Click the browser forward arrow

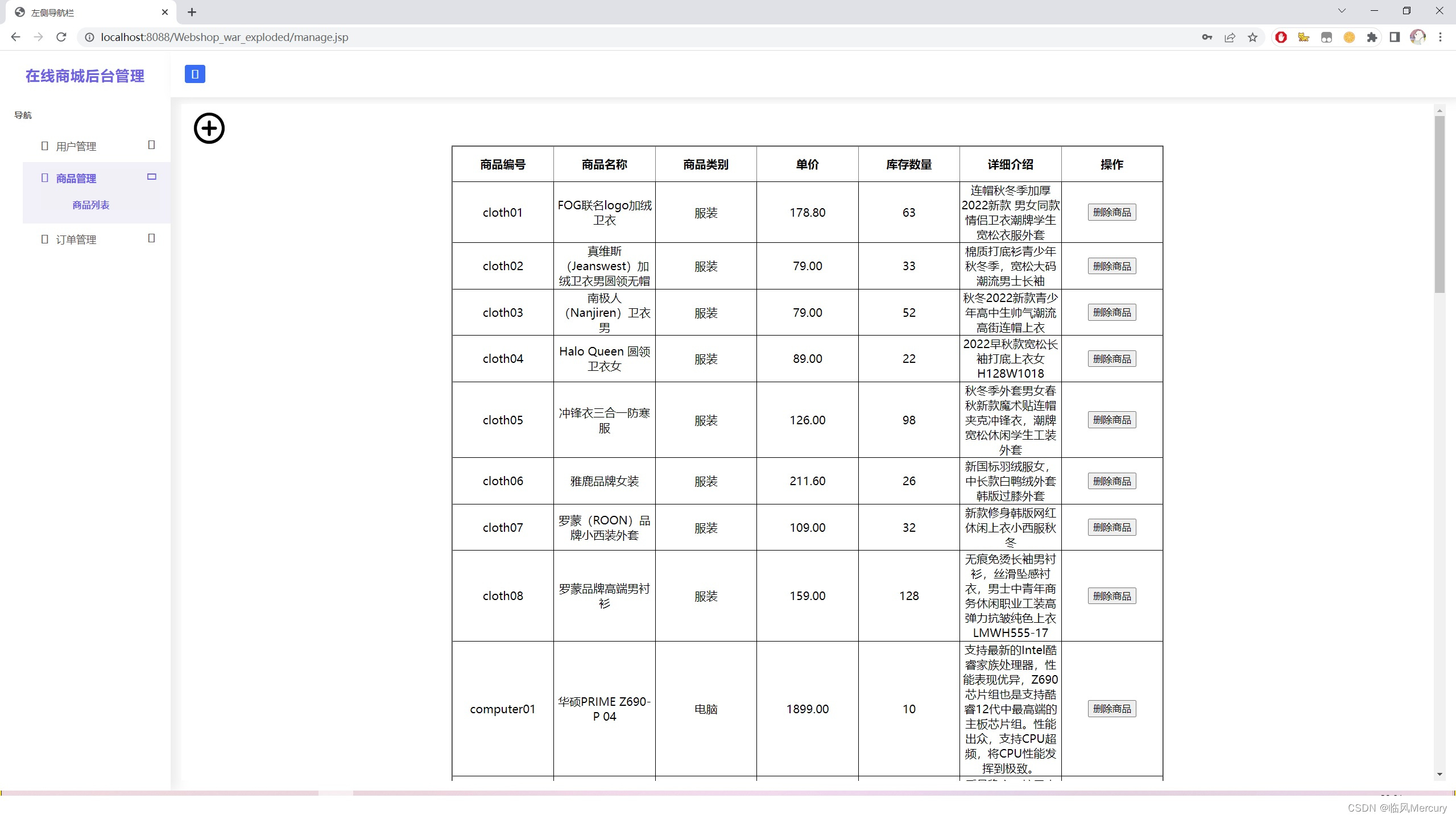point(38,37)
